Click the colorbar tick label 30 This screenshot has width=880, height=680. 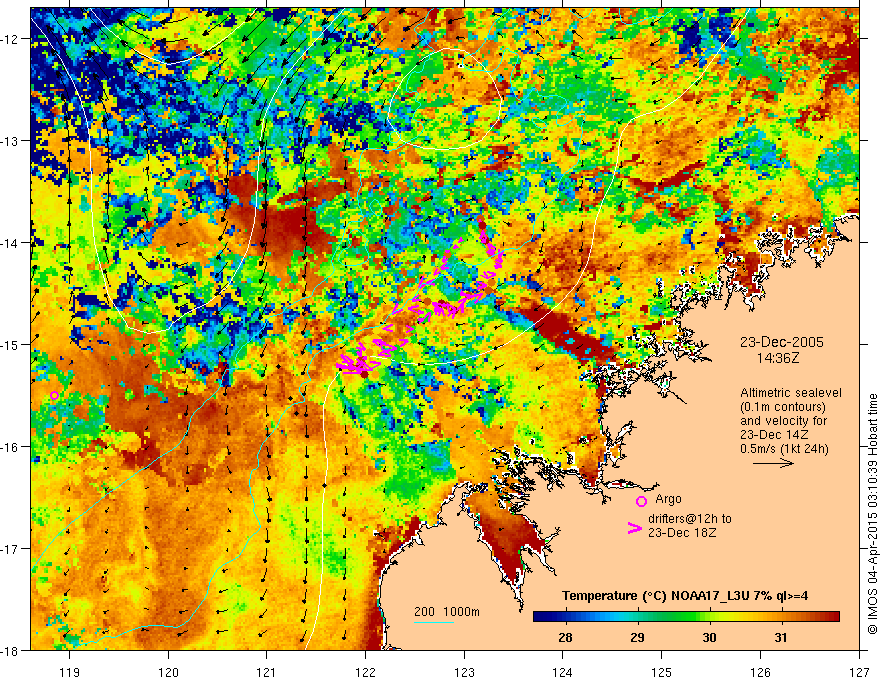(x=709, y=637)
